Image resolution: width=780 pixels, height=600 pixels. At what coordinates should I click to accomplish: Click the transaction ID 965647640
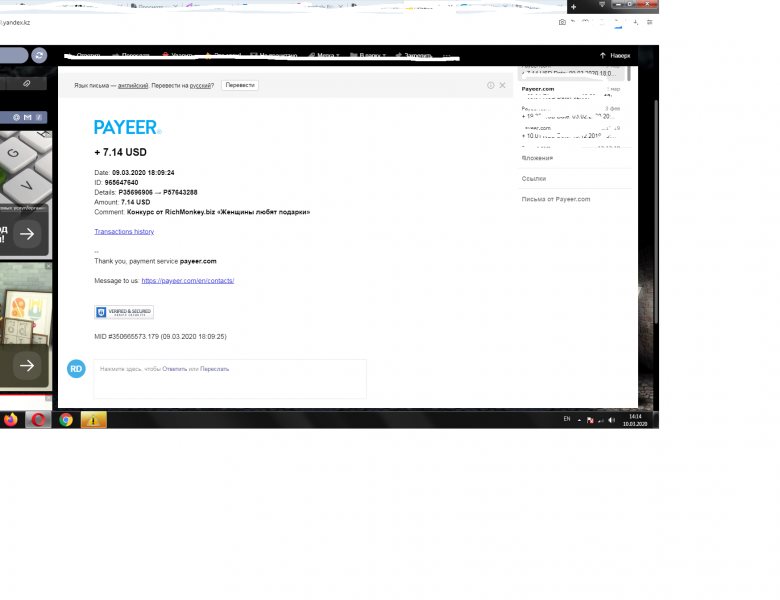pyautogui.click(x=121, y=183)
